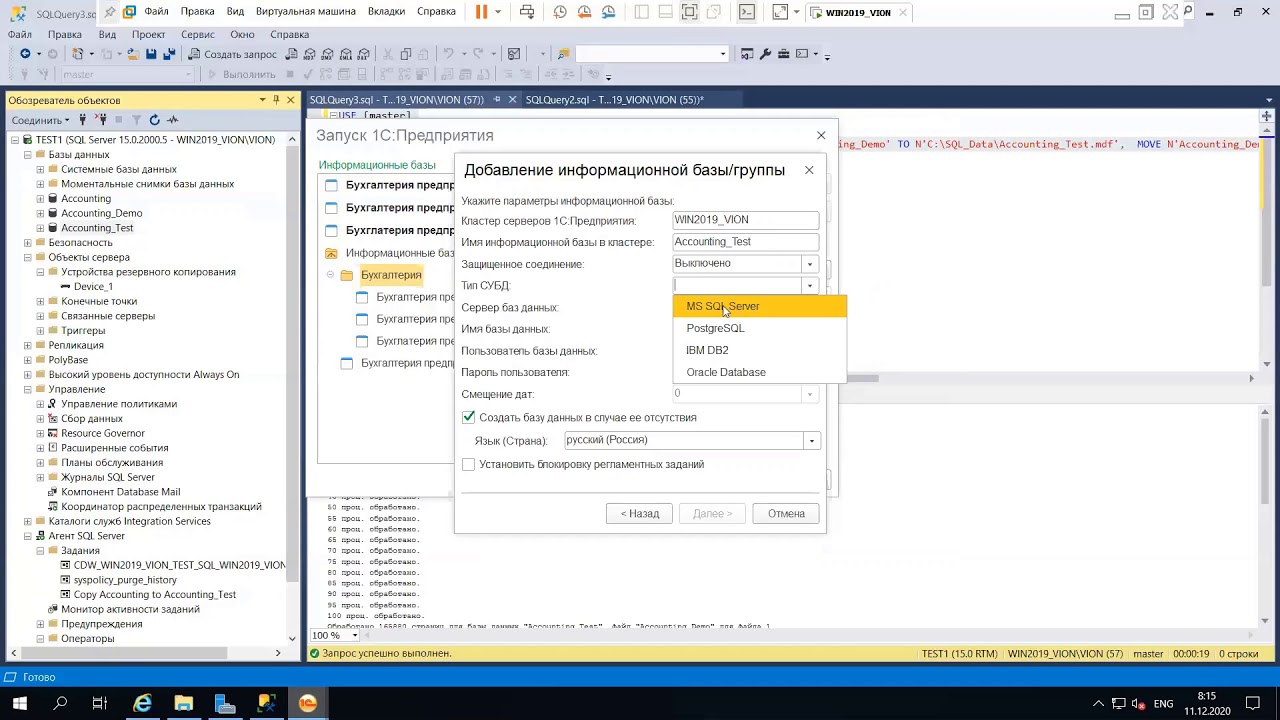Select 'Монитор активности заданий' tree item
Screen dimensions: 1280x720
point(130,609)
